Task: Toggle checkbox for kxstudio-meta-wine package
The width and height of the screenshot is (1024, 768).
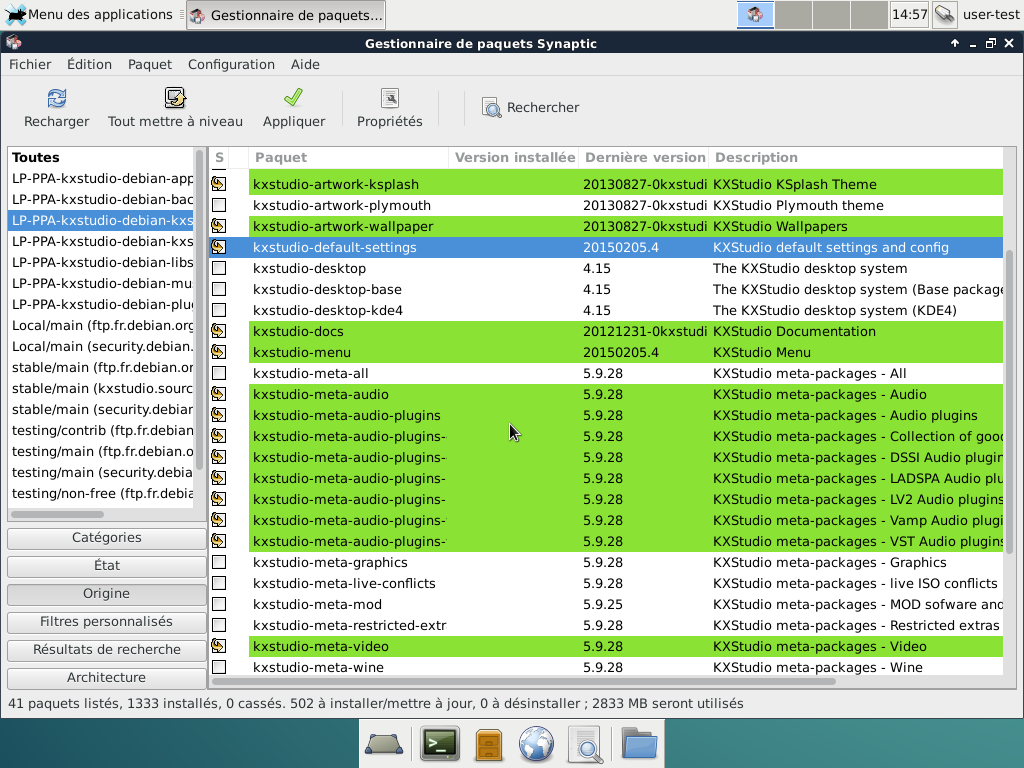Action: point(218,667)
